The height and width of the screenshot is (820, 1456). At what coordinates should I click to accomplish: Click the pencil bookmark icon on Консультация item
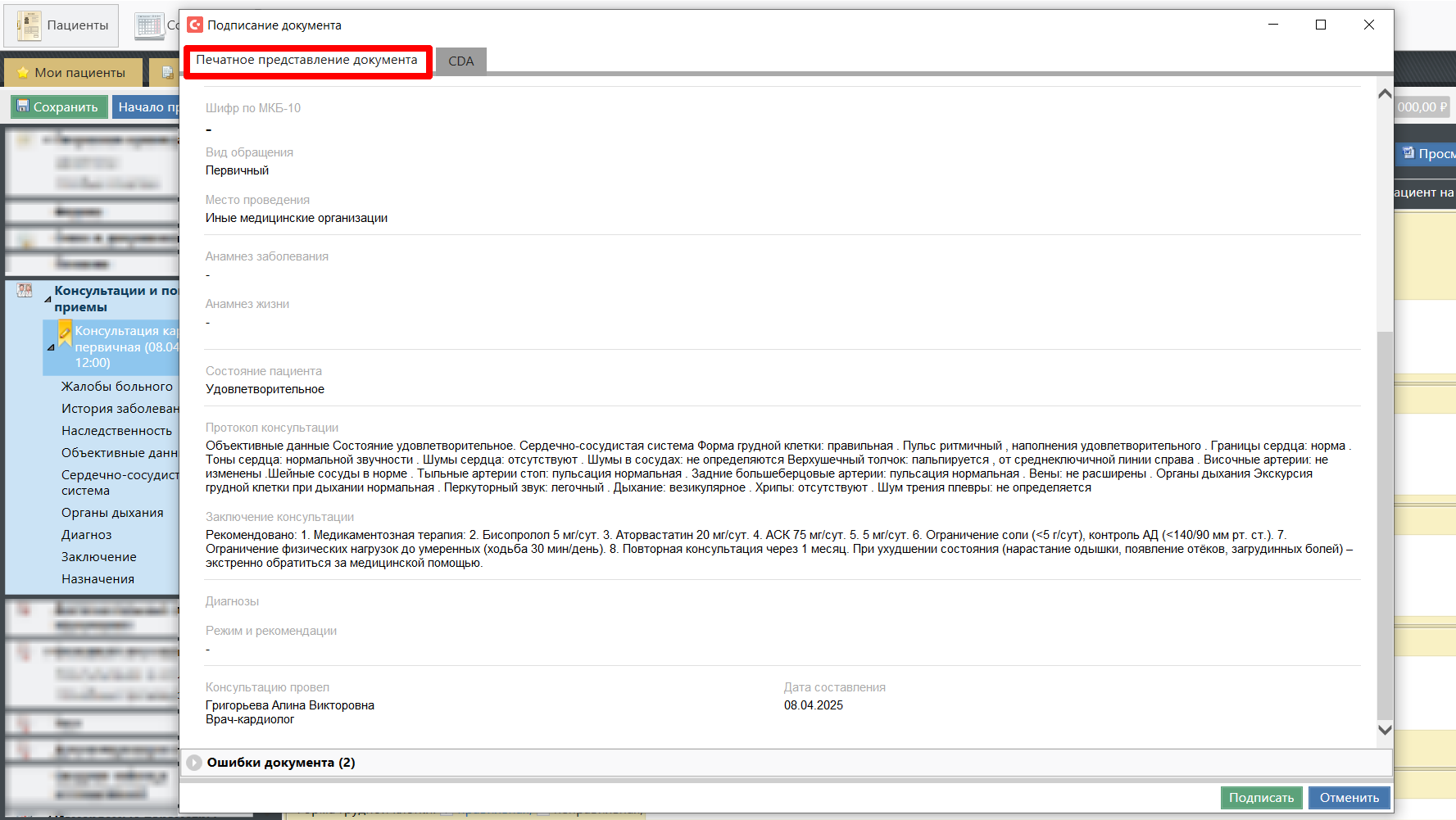pos(65,333)
